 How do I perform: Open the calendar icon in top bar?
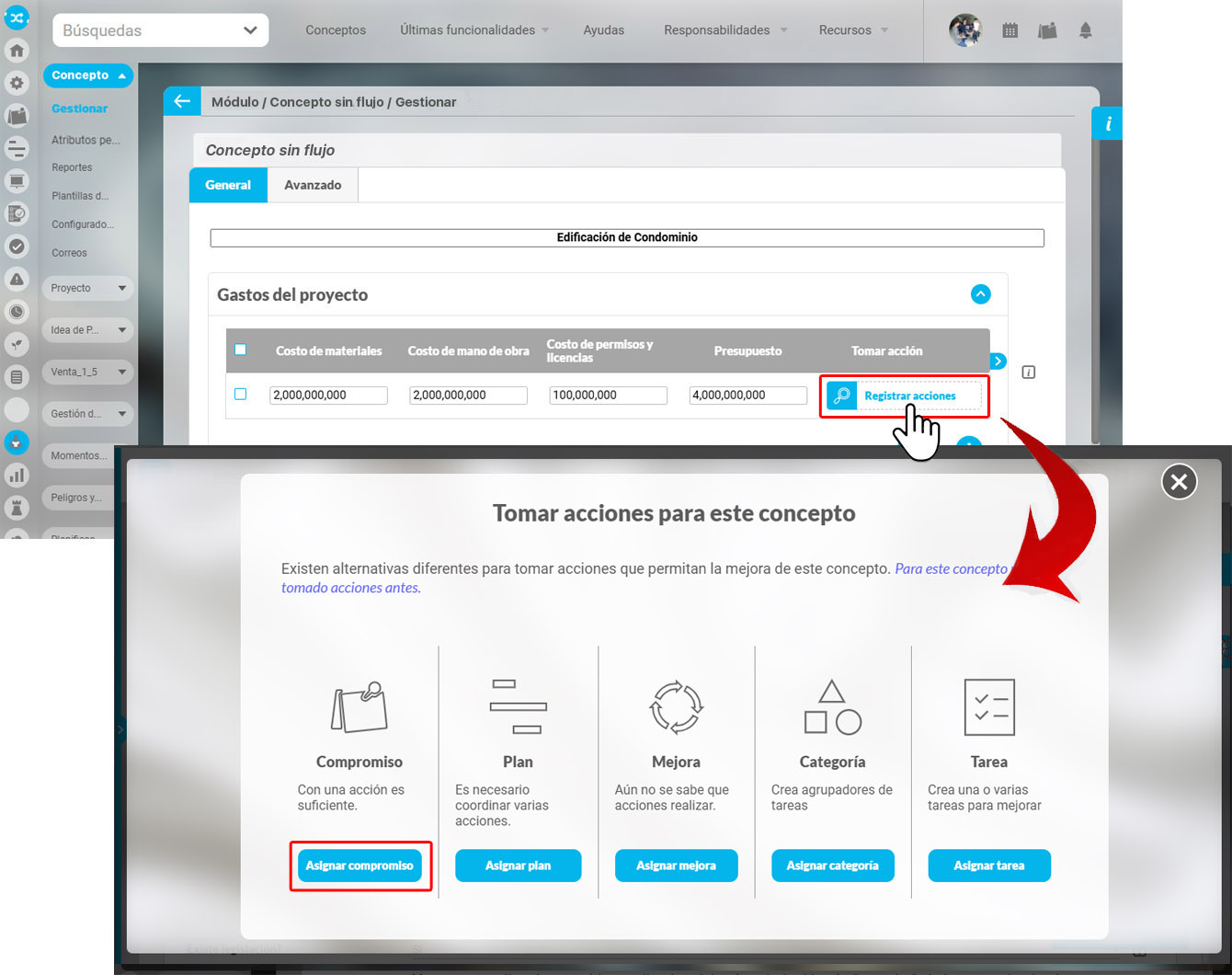pyautogui.click(x=1010, y=30)
